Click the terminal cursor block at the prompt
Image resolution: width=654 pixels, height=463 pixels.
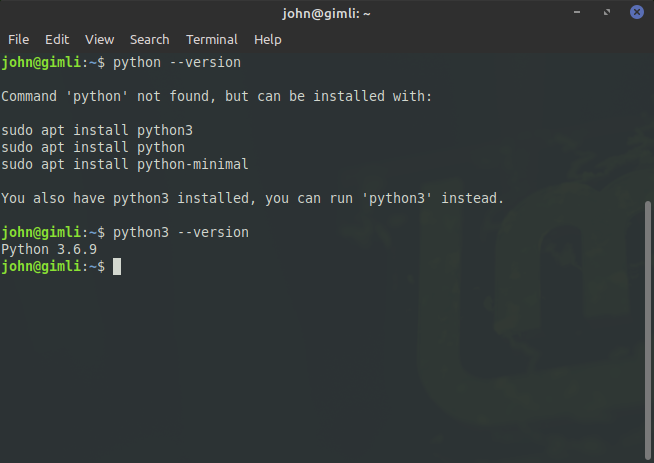tap(117, 267)
